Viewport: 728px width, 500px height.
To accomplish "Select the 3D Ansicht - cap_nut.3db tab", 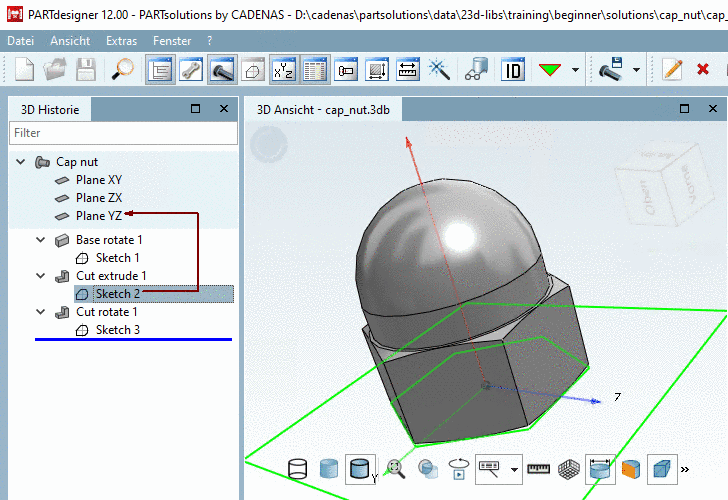I will click(x=323, y=110).
